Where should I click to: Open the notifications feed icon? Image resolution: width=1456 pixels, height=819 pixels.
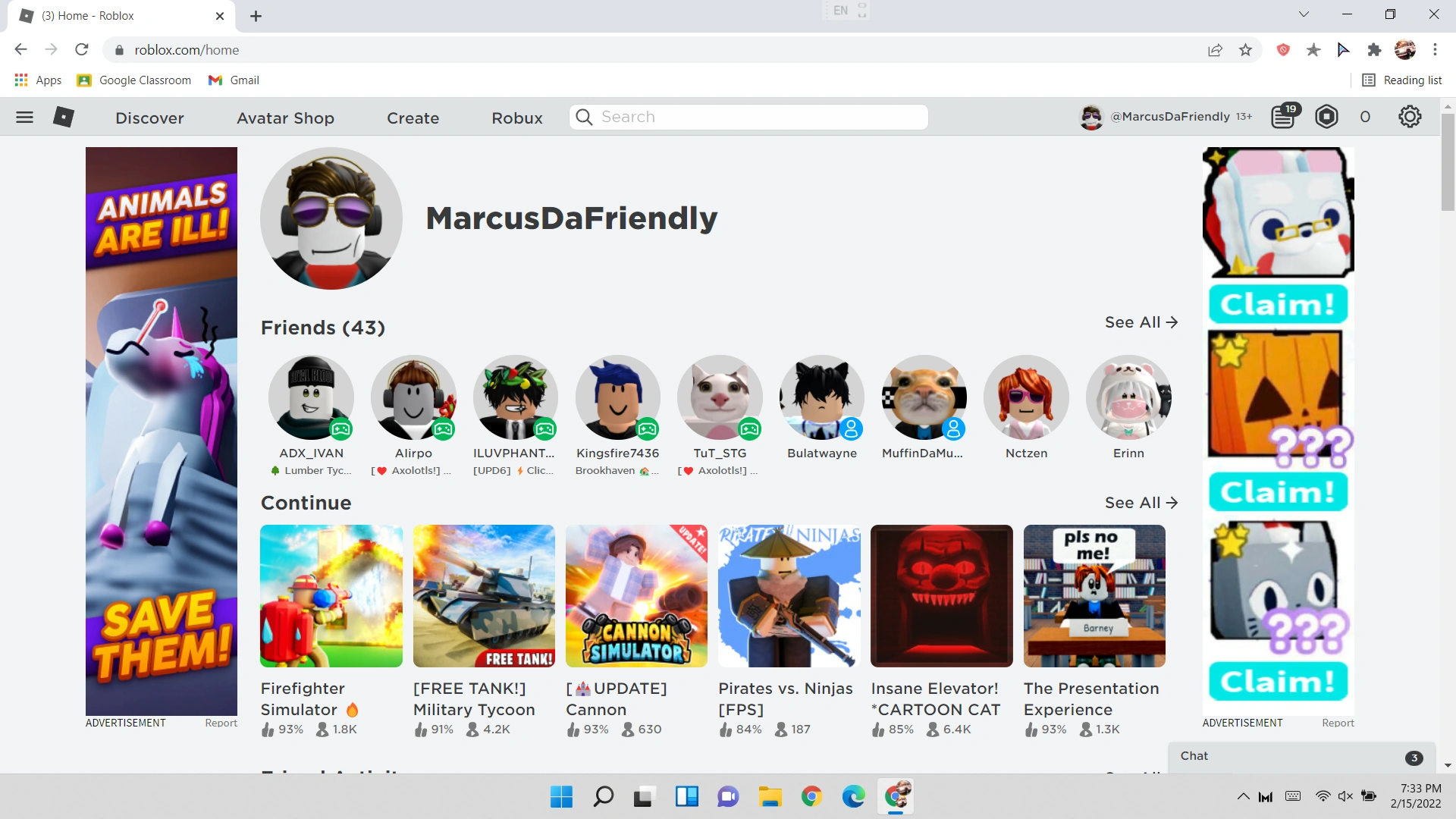tap(1283, 117)
